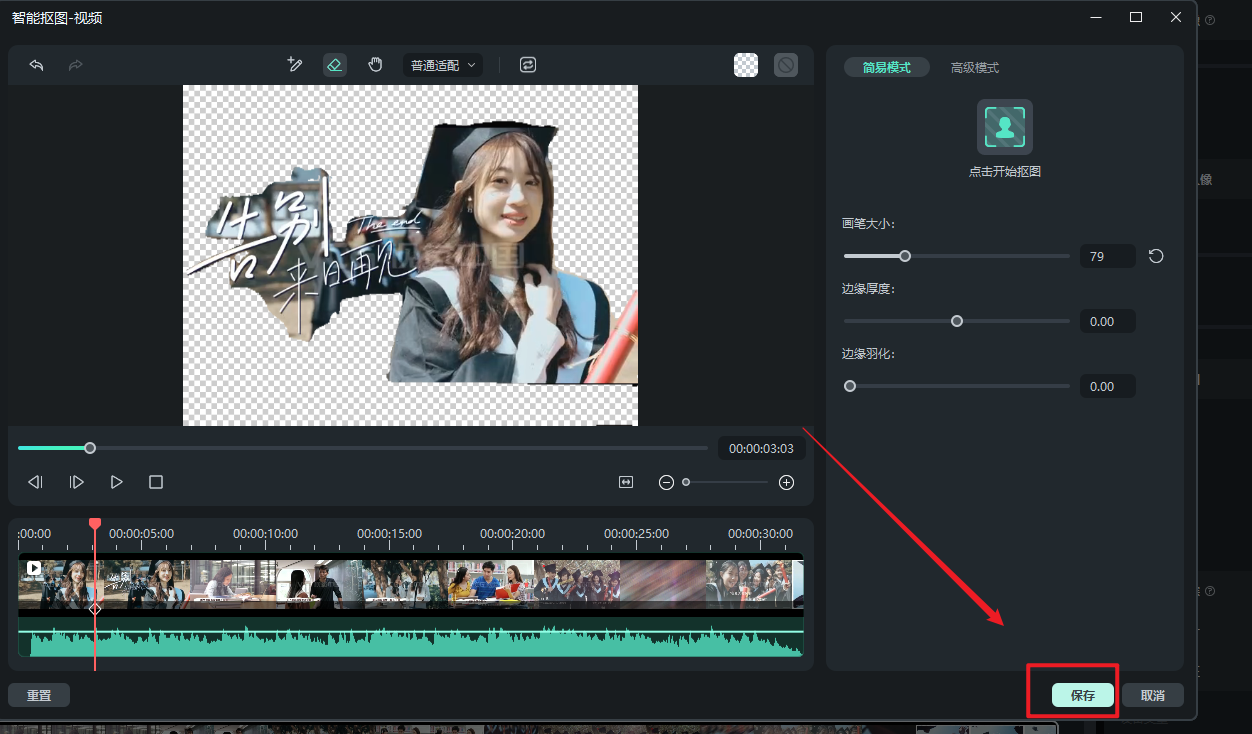Click the 边缘羽化 value field
Viewport: 1252px width, 734px height.
1107,386
